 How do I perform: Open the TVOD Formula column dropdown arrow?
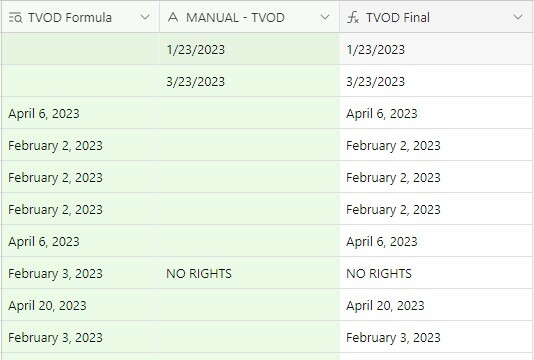click(x=145, y=17)
